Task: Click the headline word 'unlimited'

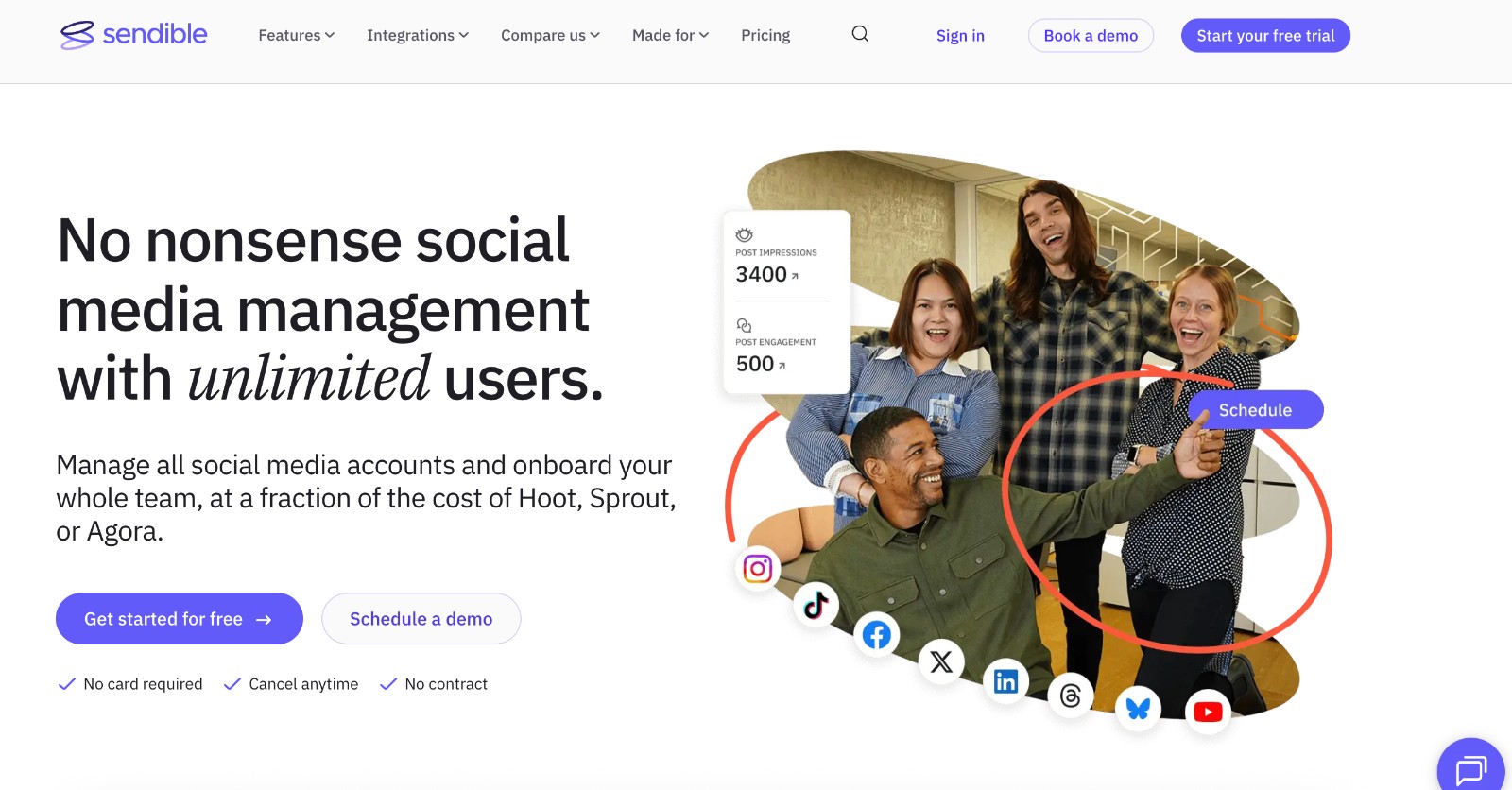Action: (309, 379)
